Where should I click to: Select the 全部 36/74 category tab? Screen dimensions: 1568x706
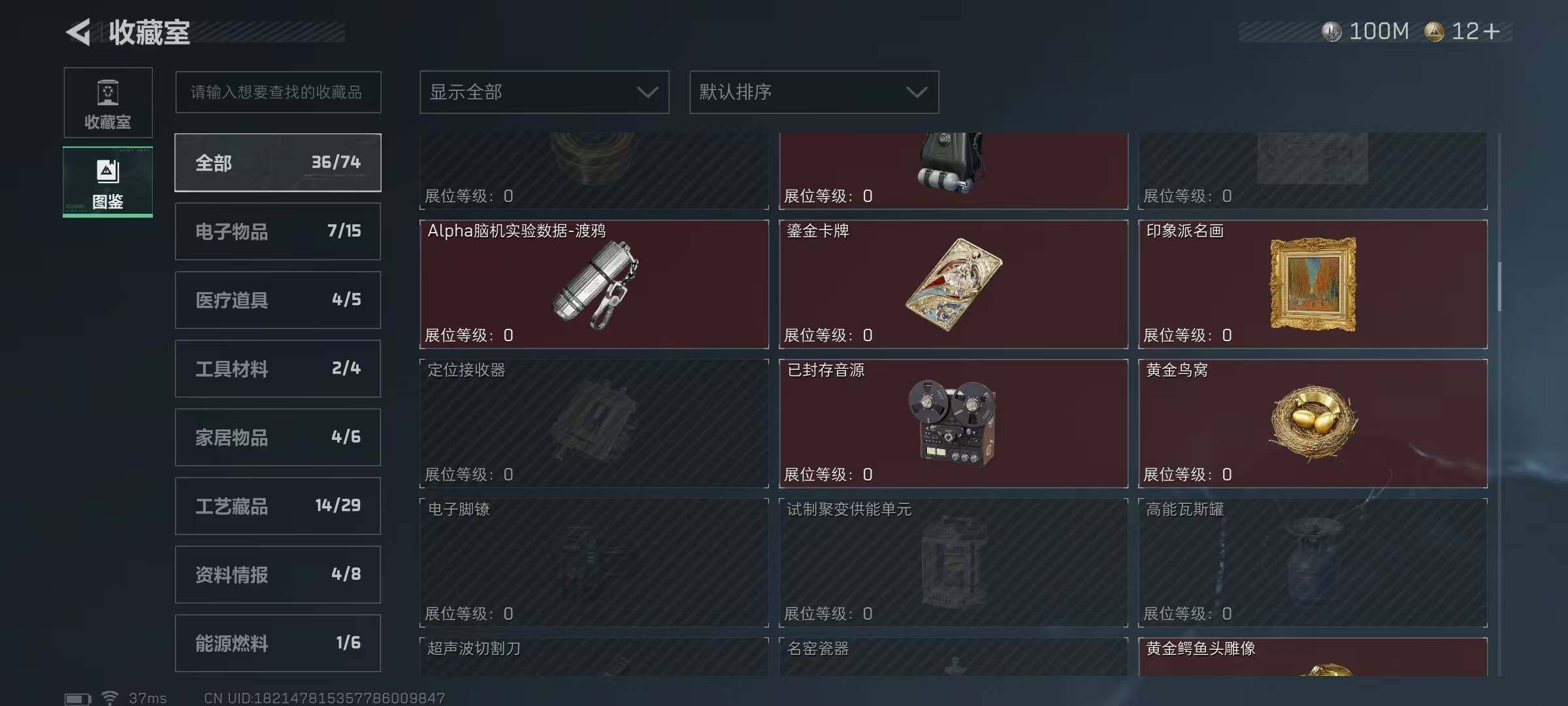click(x=278, y=163)
